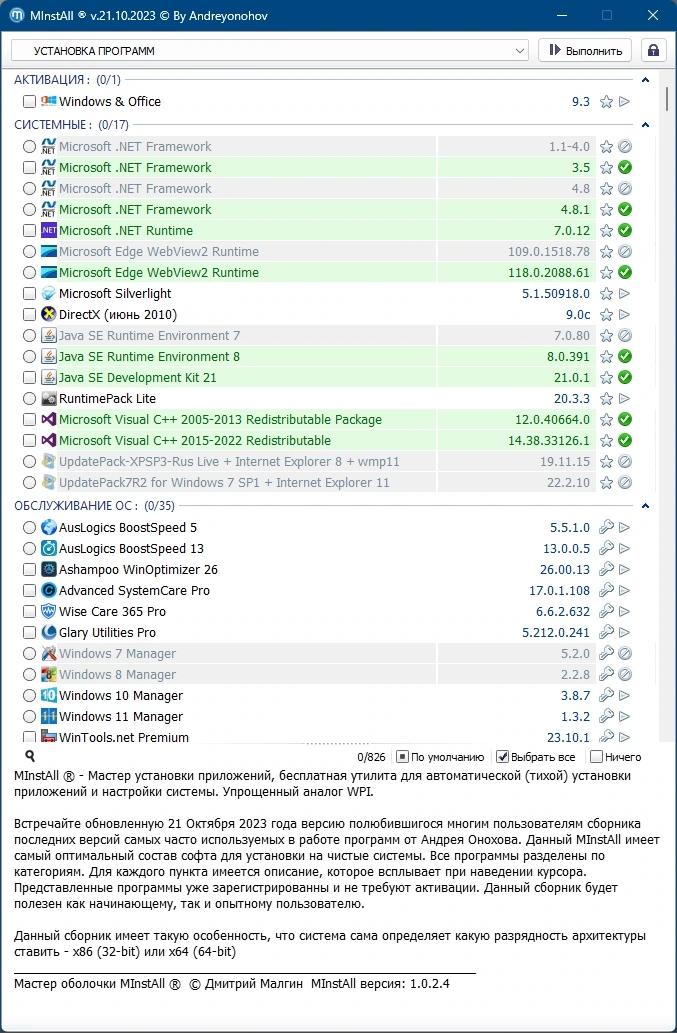Click 'Ashampoo WinOptimizer 26' entry
The width and height of the screenshot is (677, 1033).
(138, 570)
